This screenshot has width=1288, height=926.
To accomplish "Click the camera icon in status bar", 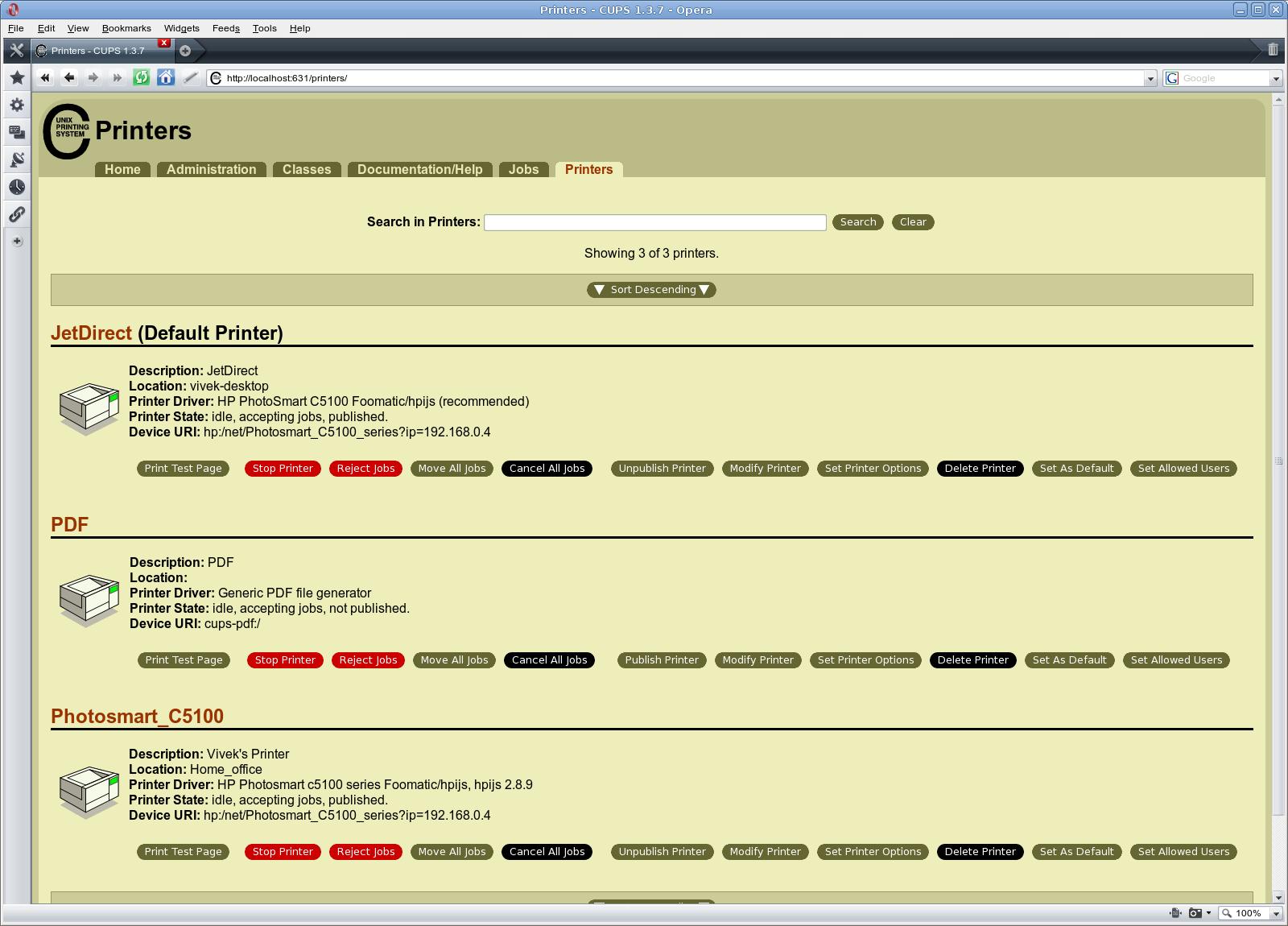I will coord(1195,913).
